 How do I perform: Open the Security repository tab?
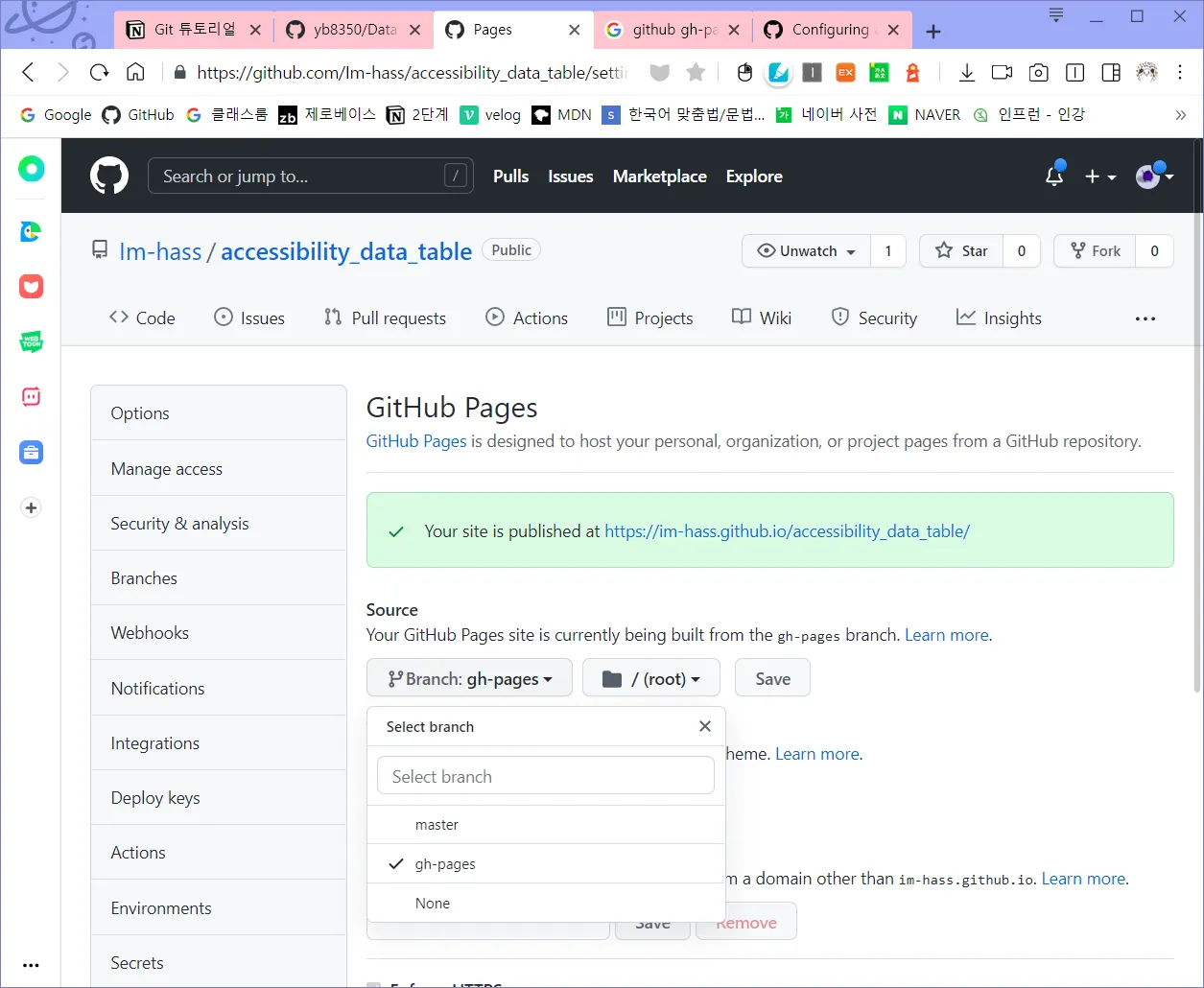point(874,318)
